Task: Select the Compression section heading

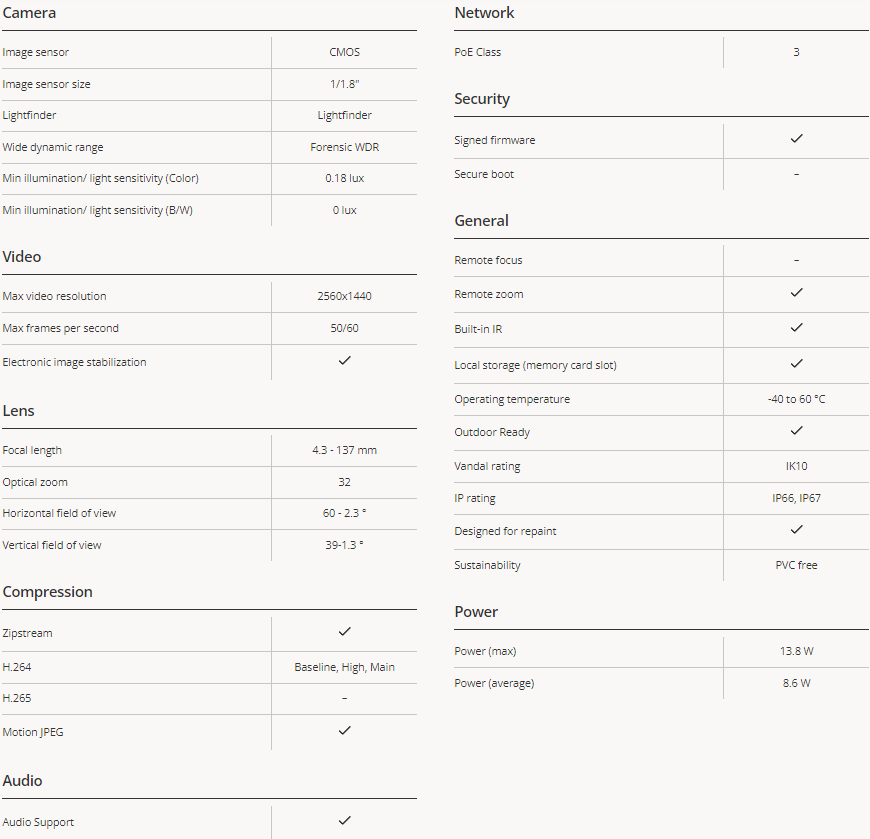Action: coord(47,592)
